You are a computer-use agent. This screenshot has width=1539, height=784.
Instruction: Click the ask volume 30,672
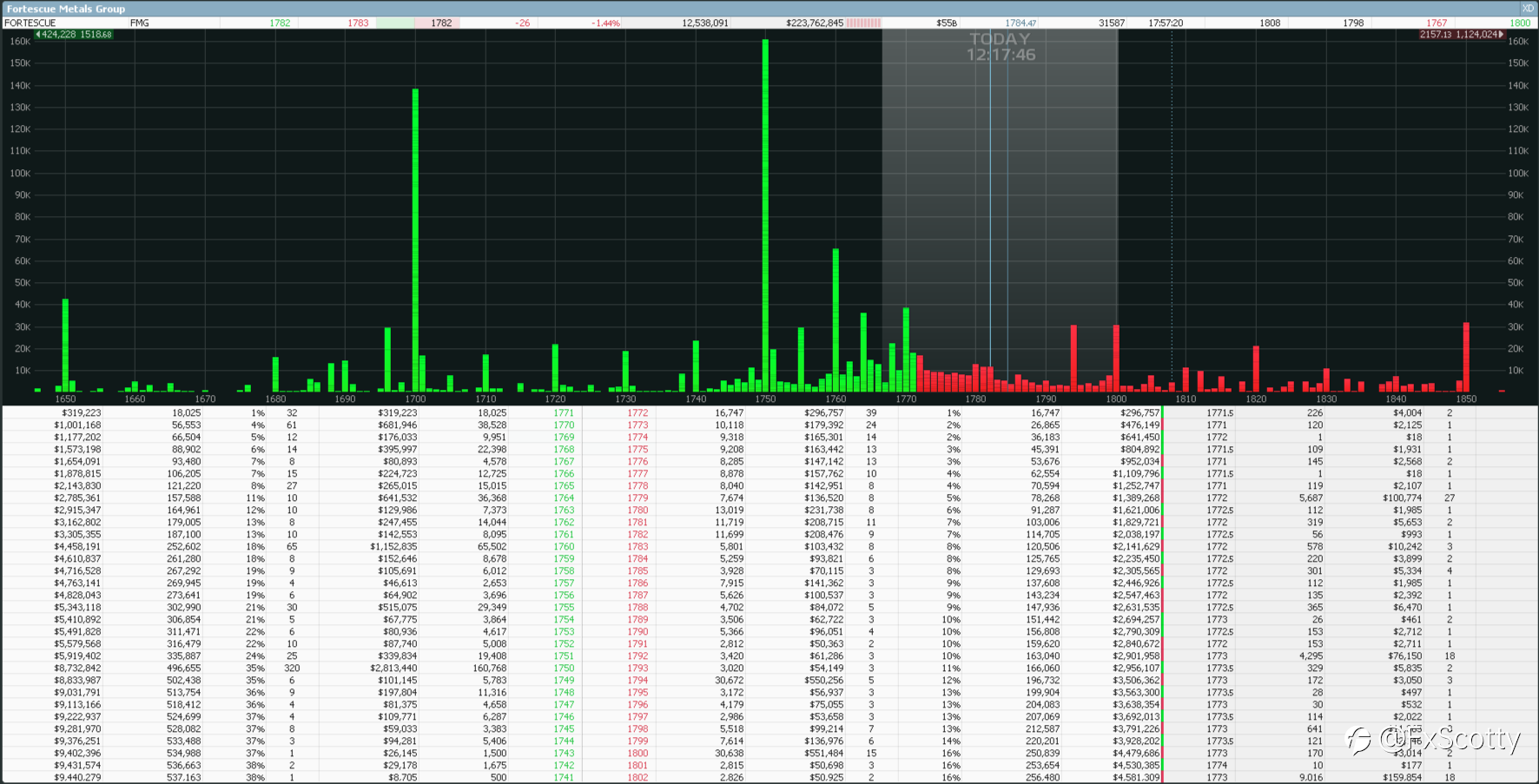pyautogui.click(x=730, y=681)
